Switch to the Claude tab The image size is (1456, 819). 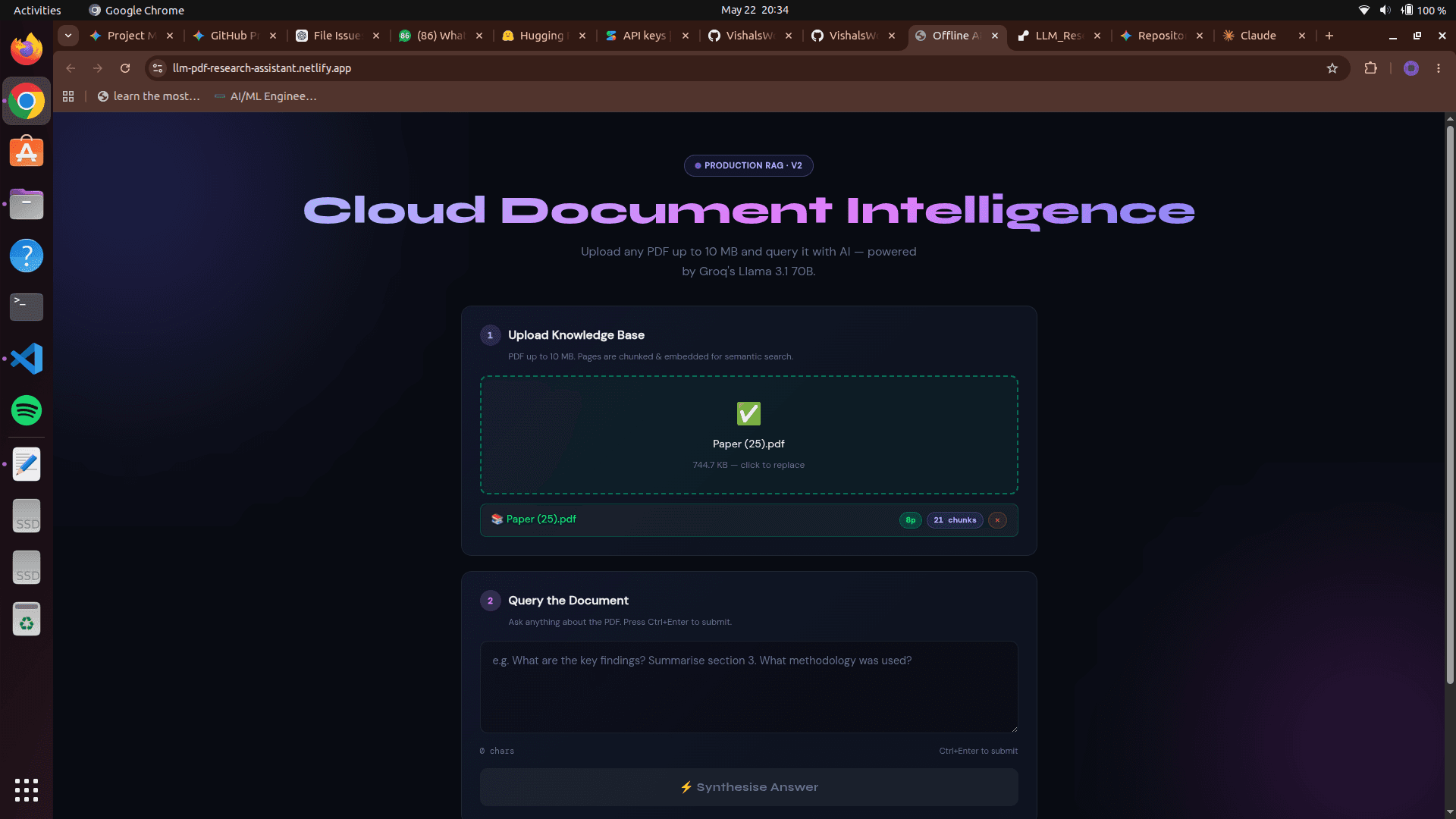click(1263, 36)
